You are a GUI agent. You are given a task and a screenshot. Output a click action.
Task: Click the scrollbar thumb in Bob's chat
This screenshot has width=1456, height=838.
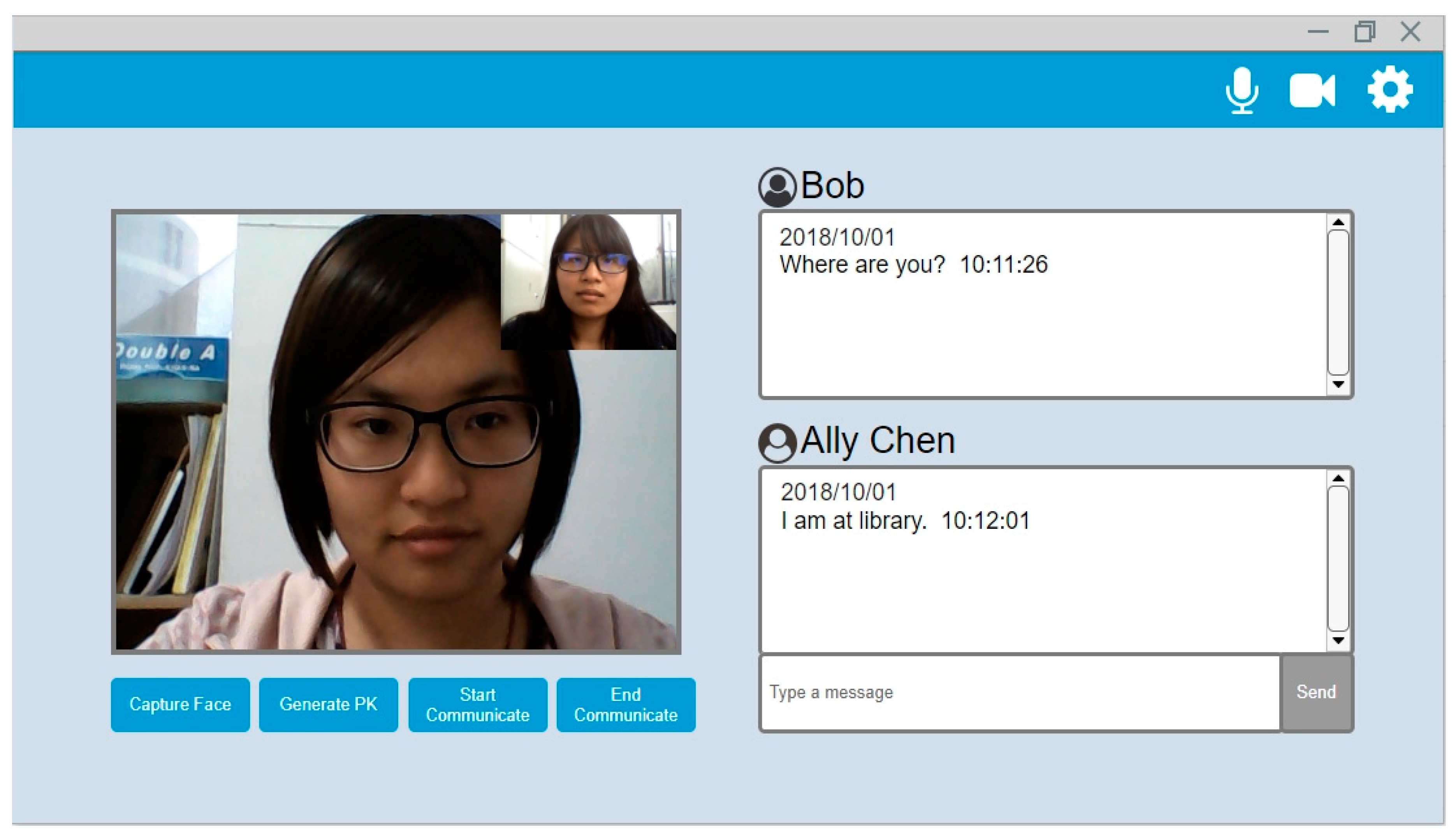coord(1338,303)
